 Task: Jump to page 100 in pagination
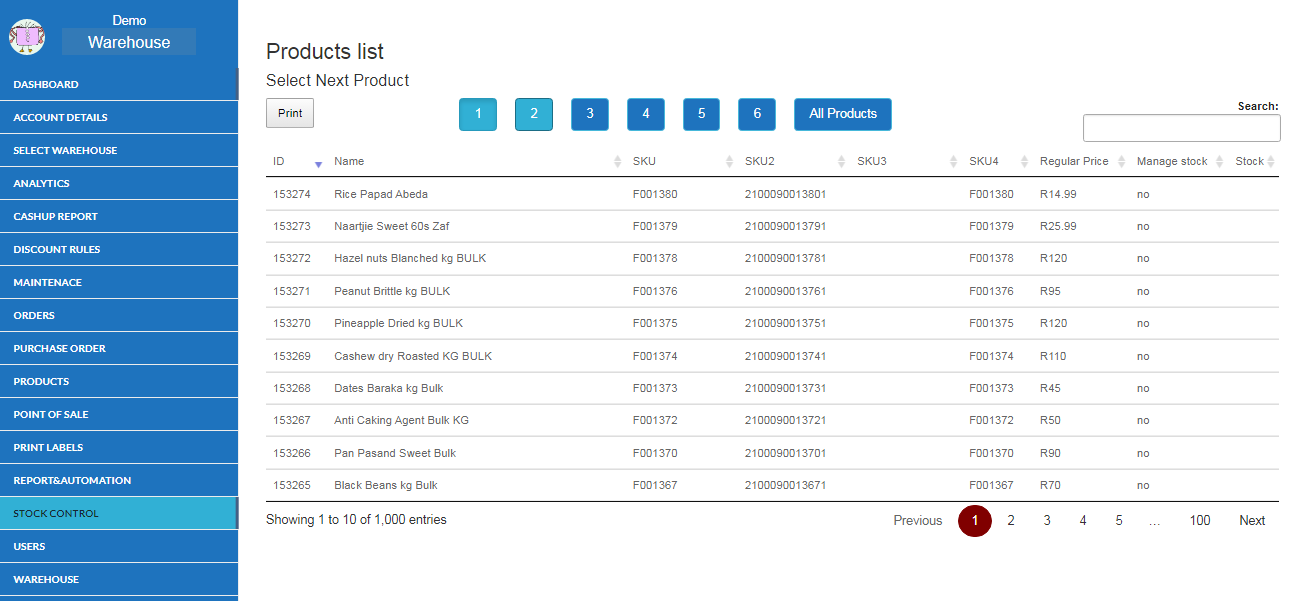pyautogui.click(x=1199, y=520)
